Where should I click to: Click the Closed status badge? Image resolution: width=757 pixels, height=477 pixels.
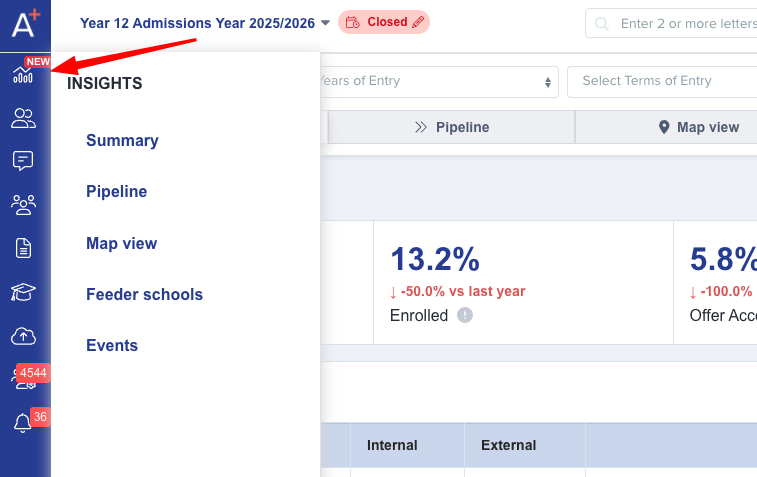pyautogui.click(x=385, y=22)
